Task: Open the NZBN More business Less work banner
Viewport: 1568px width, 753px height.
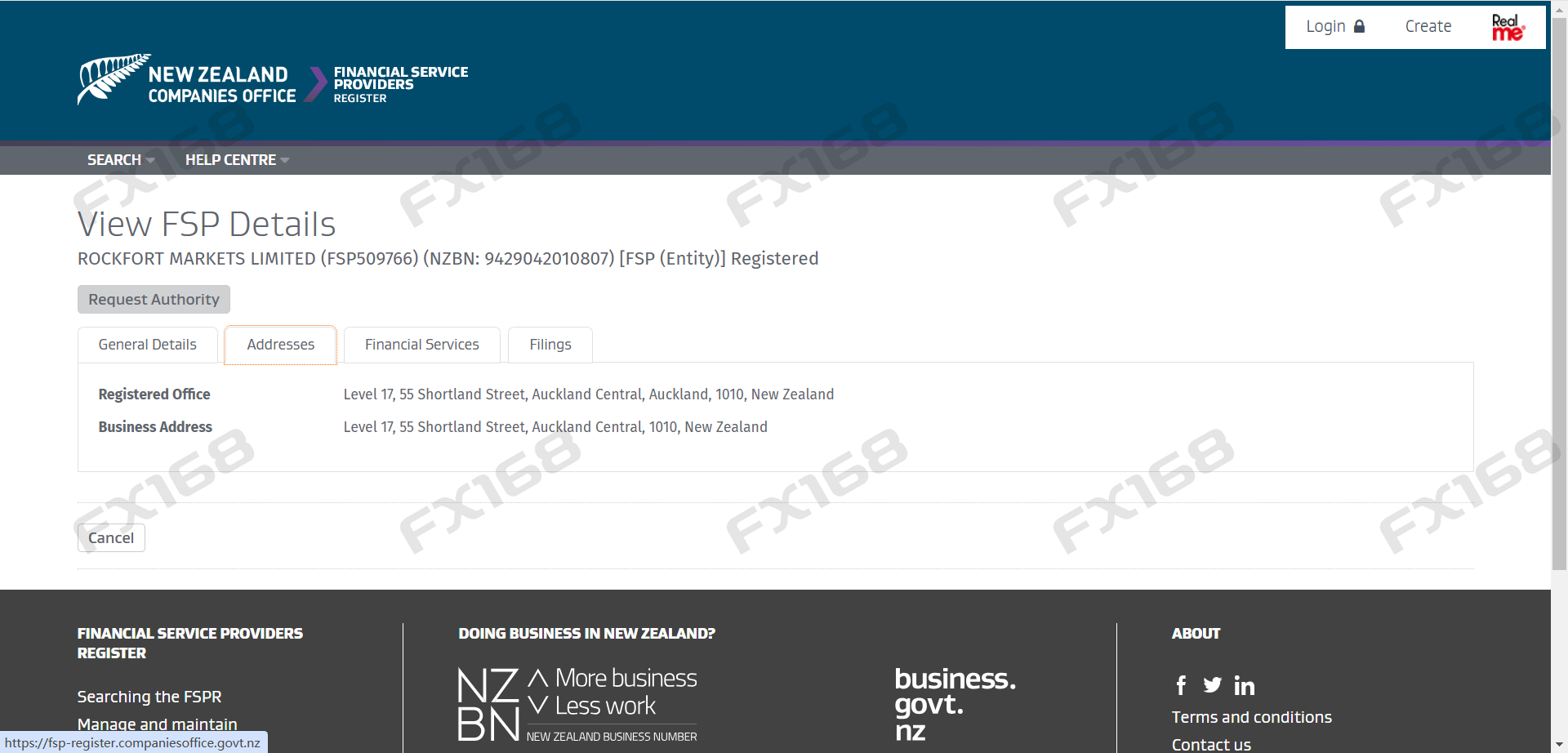Action: click(x=577, y=705)
